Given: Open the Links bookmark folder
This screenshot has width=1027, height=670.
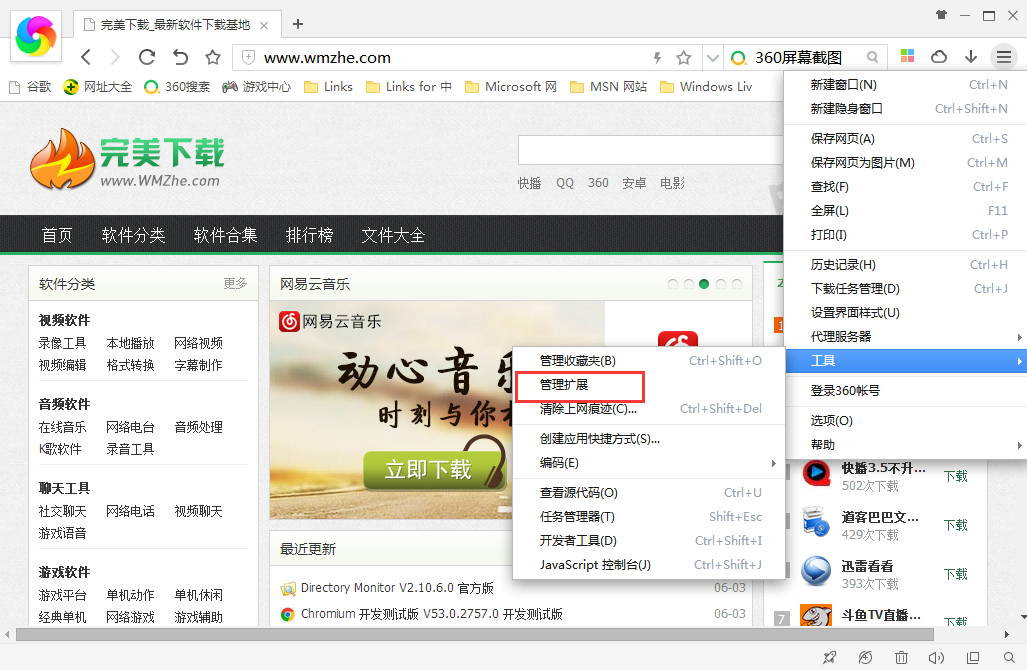Looking at the screenshot, I should (x=328, y=86).
